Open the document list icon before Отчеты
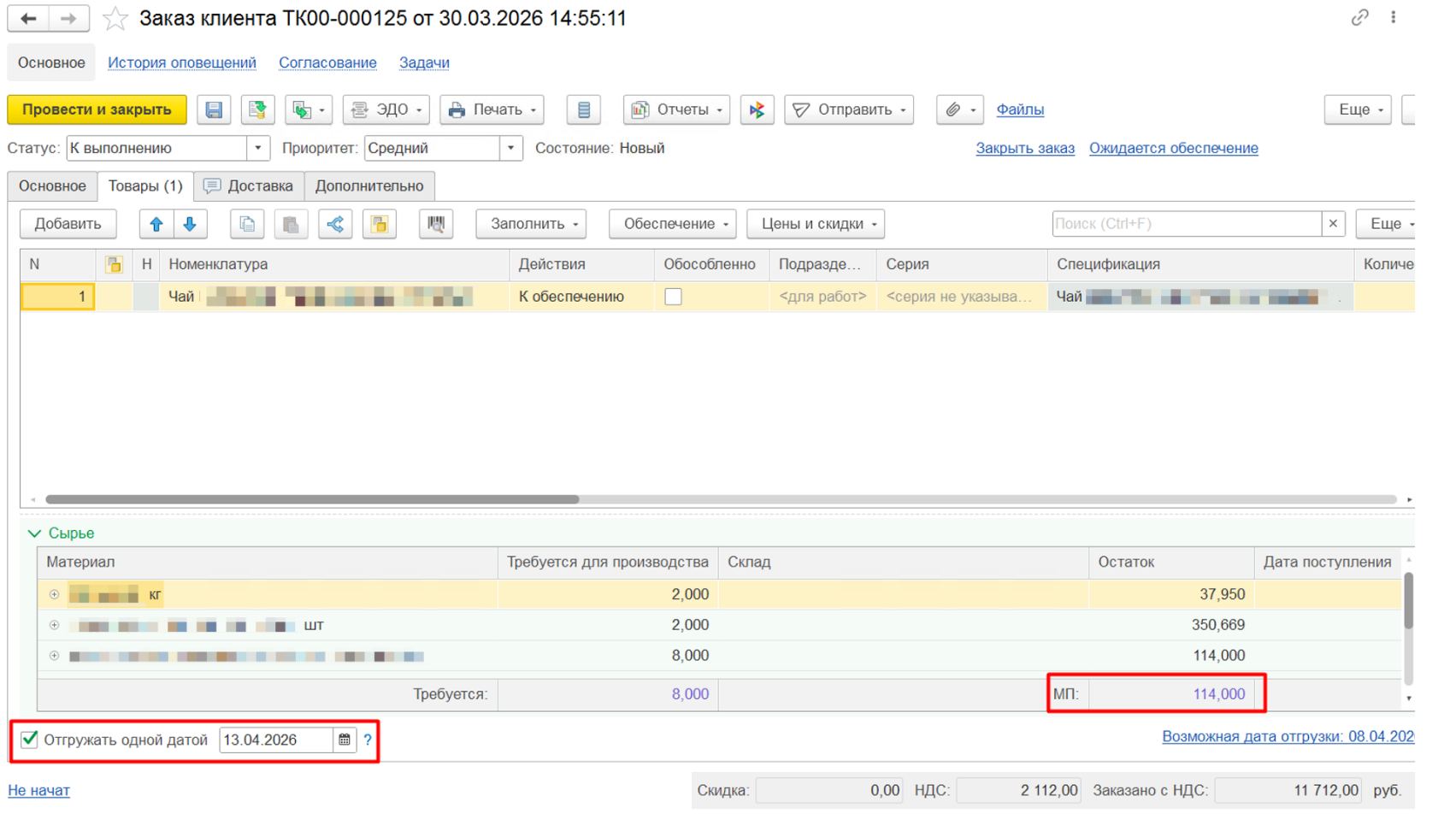The width and height of the screenshot is (1456, 819). pos(584,109)
